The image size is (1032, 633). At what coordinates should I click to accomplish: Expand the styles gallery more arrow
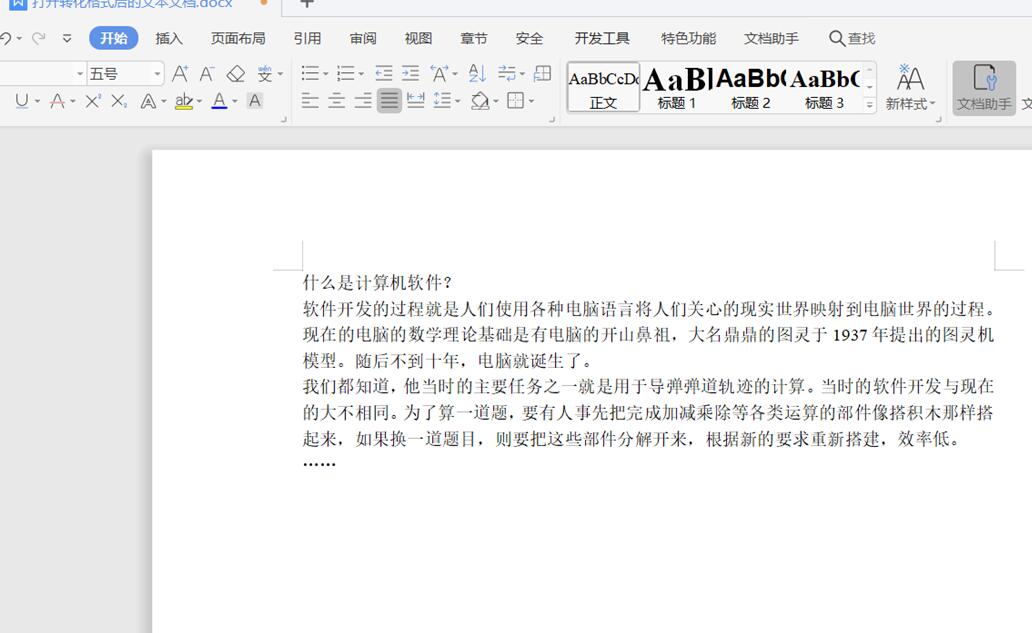point(869,105)
